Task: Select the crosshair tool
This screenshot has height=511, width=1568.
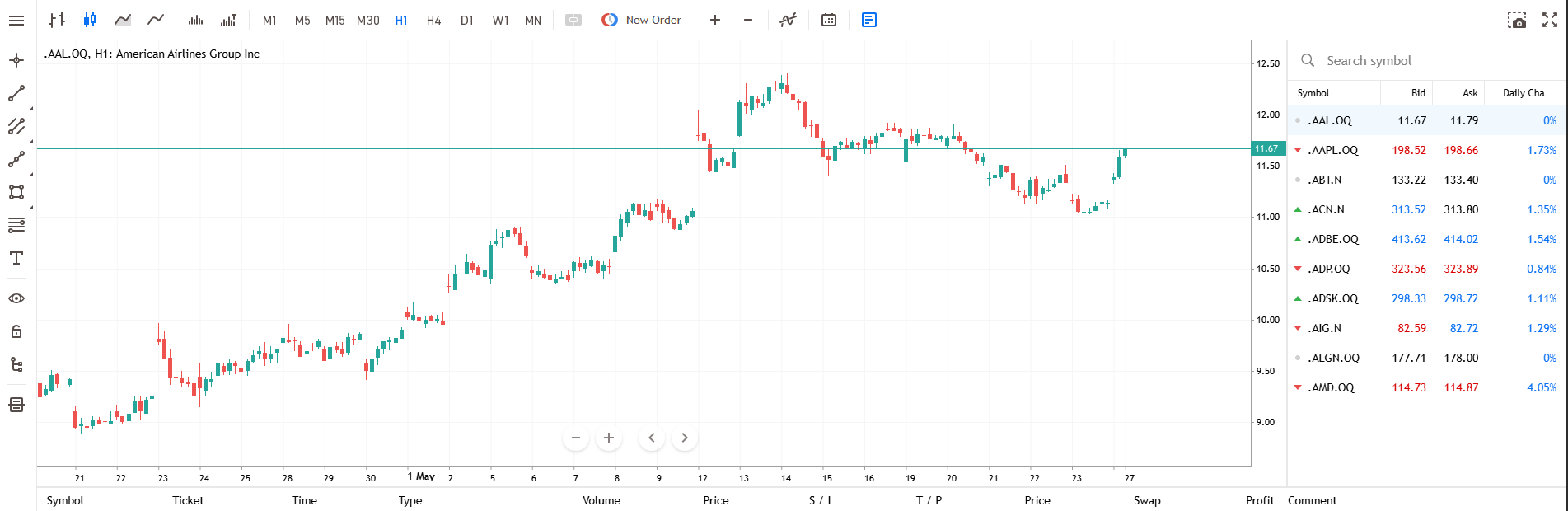Action: tap(16, 60)
